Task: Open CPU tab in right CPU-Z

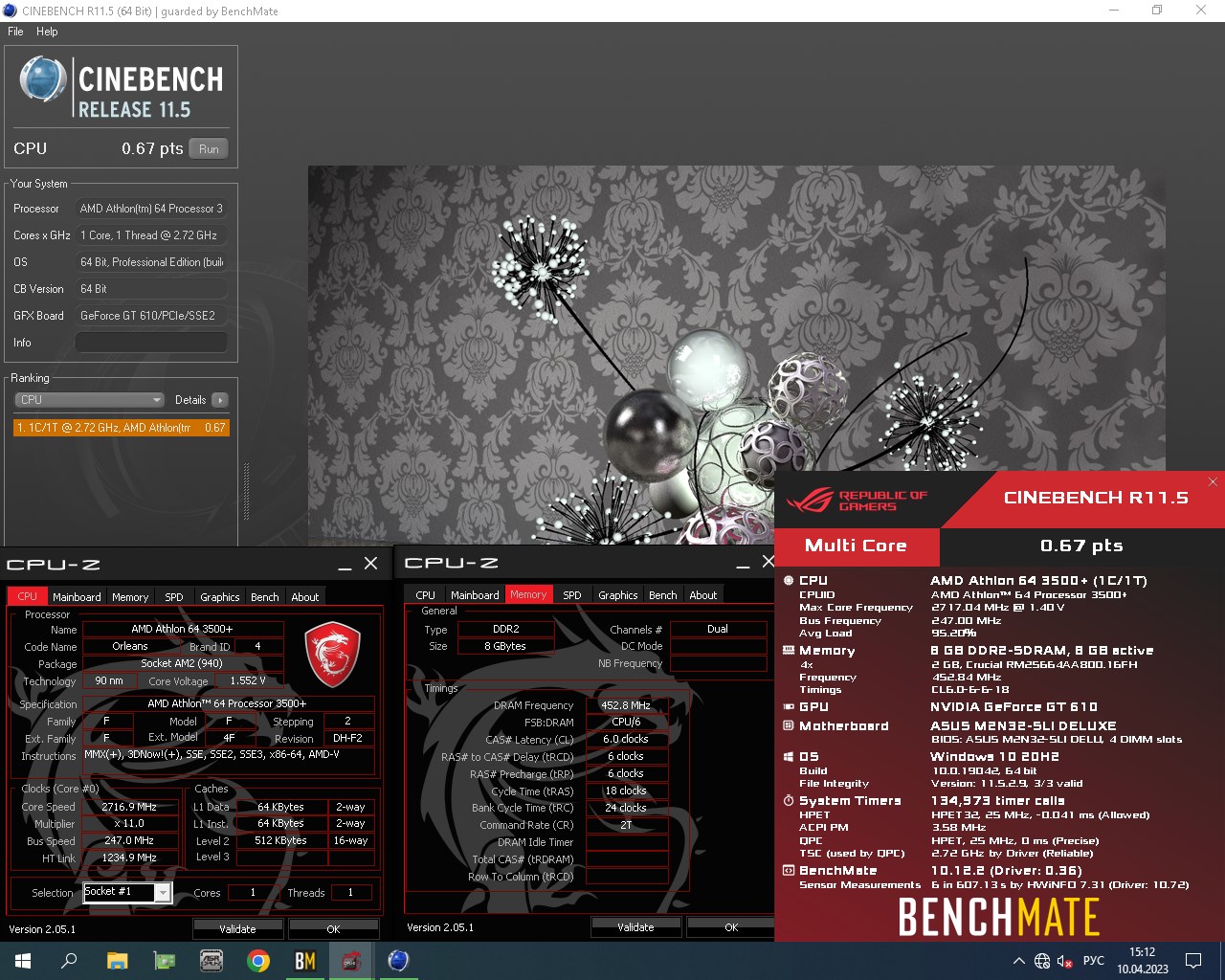Action: click(426, 595)
